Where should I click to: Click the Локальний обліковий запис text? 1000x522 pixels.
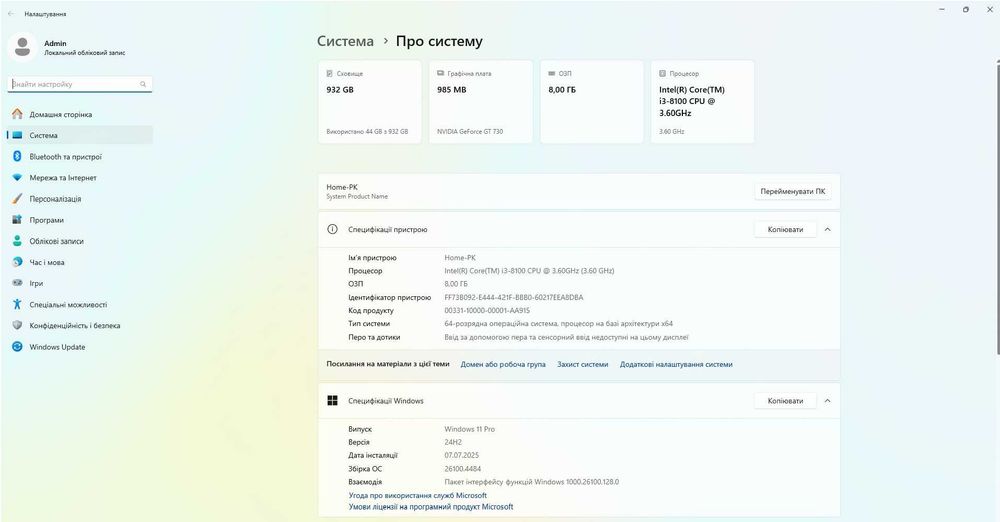point(85,53)
